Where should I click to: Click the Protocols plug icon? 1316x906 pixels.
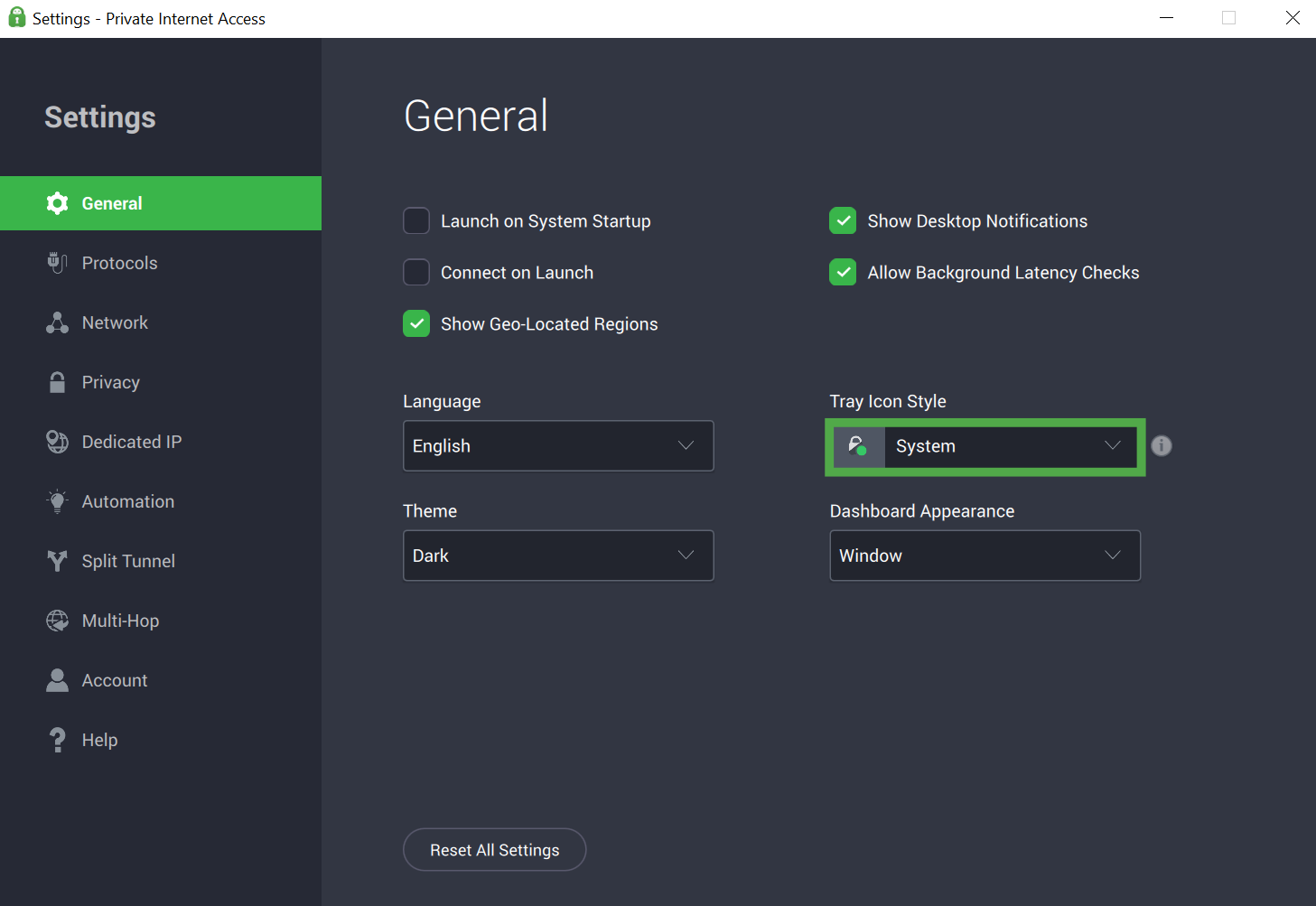point(57,263)
